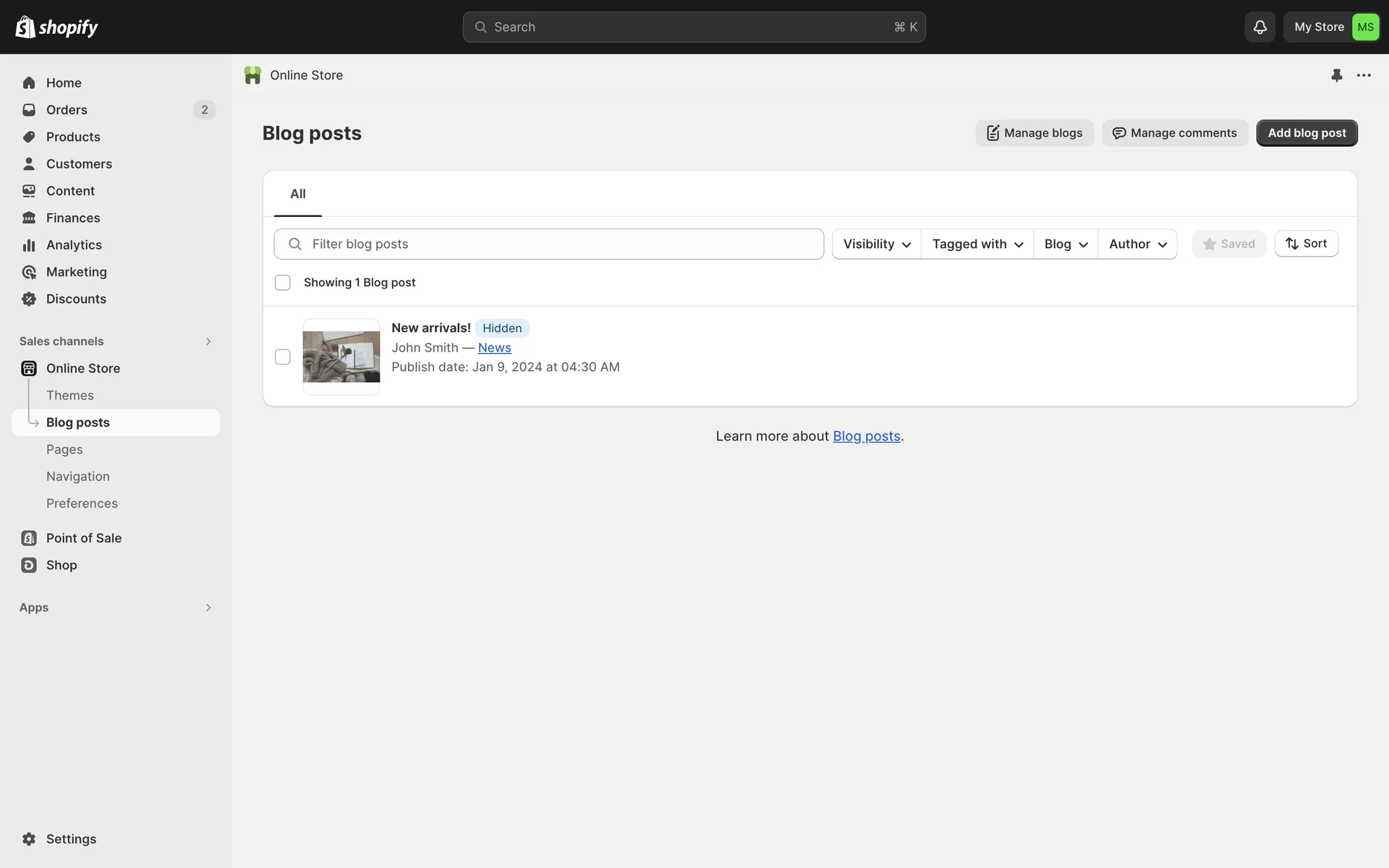Screen dimensions: 1389x868
Task: Select the New arrivals! post checkbox
Action: pos(283,357)
